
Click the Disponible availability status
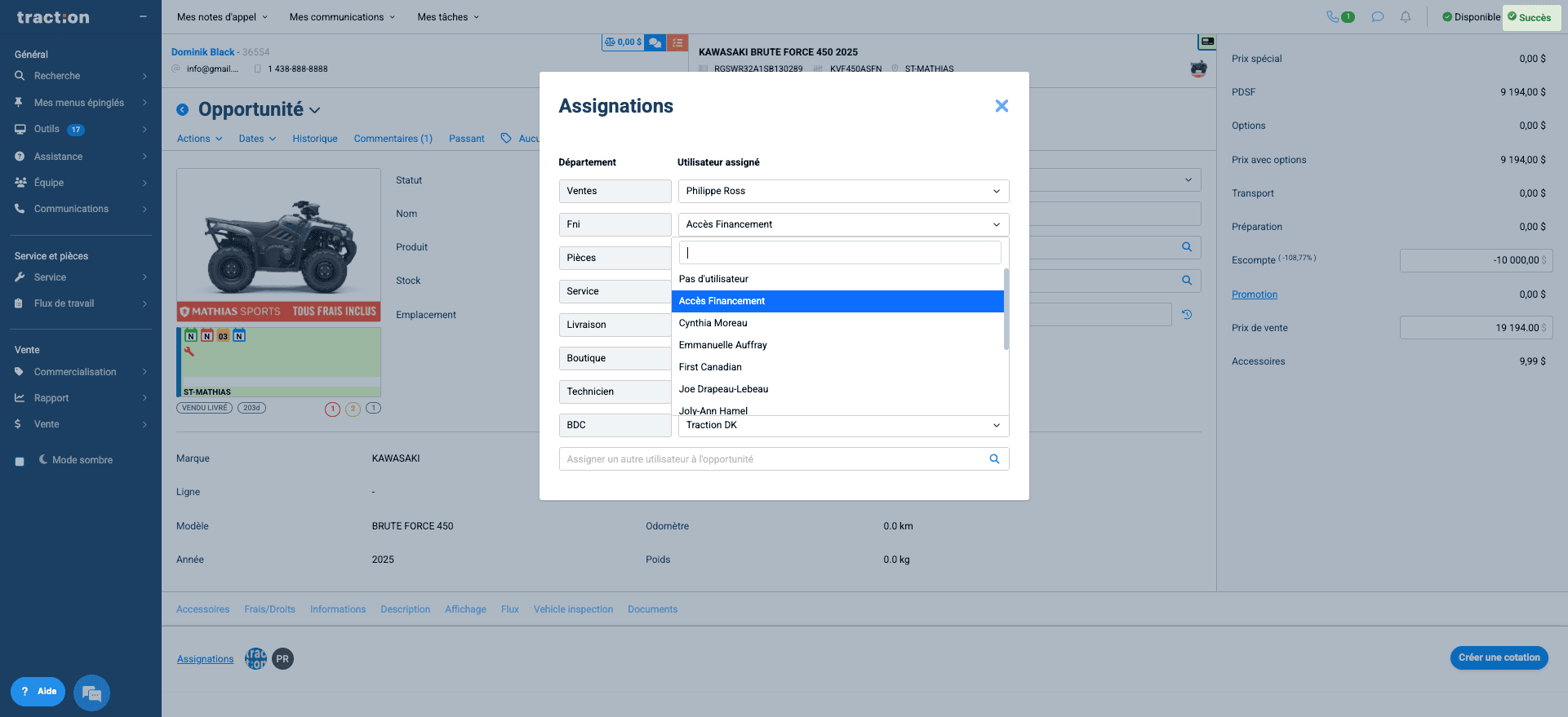pyautogui.click(x=1471, y=17)
